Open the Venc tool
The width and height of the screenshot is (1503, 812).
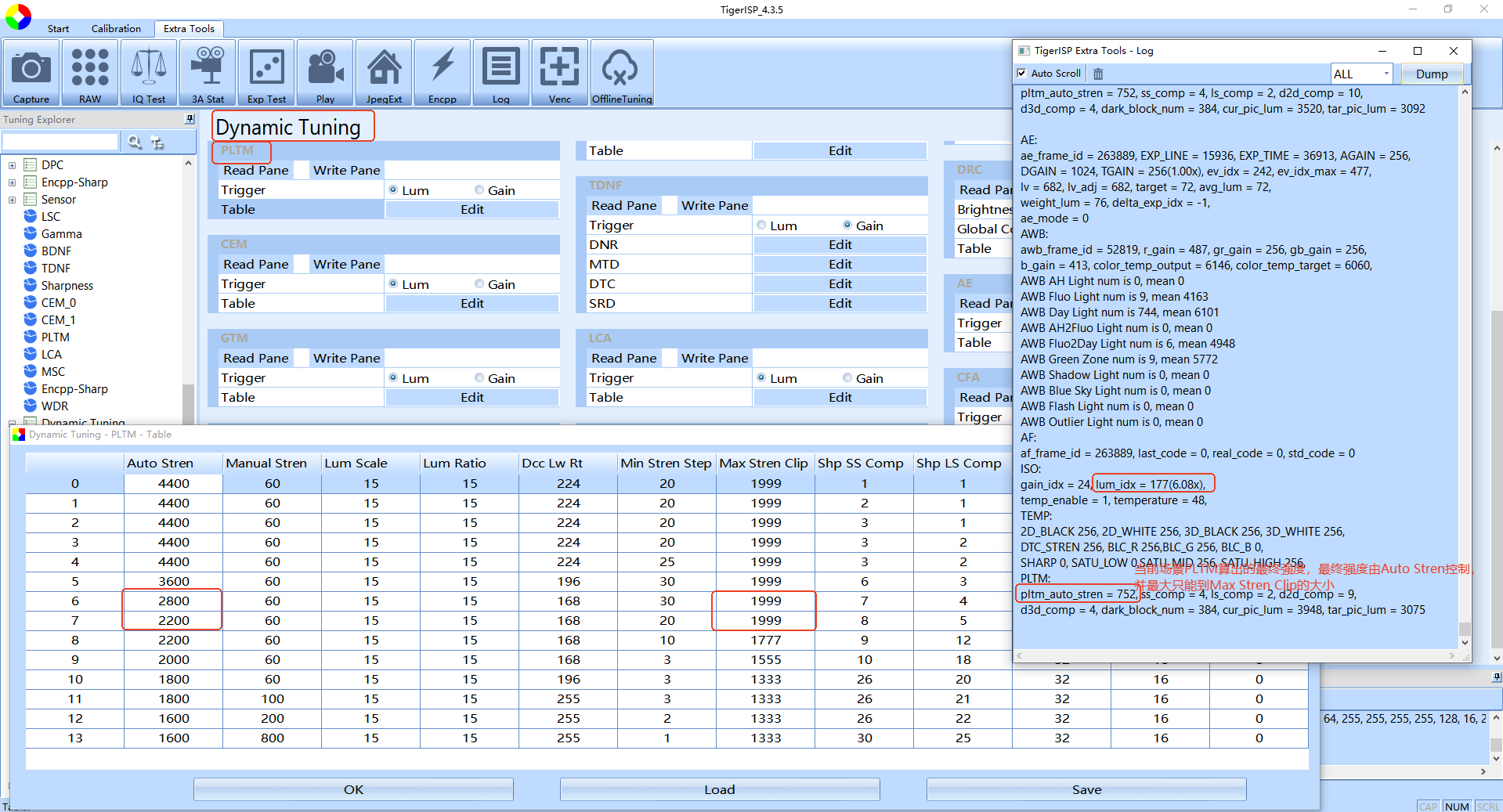560,72
